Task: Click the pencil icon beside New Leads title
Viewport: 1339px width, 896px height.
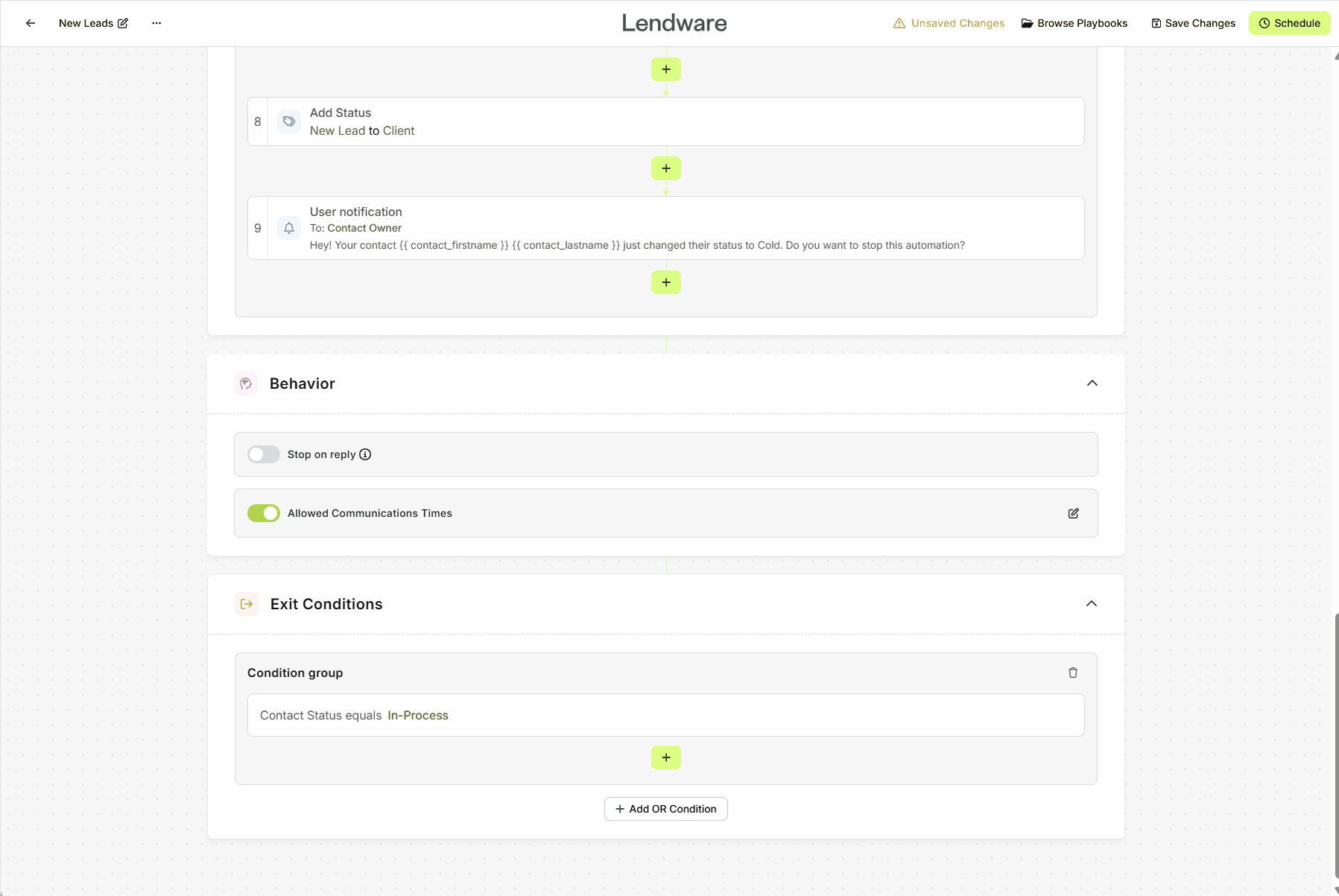Action: click(x=121, y=23)
